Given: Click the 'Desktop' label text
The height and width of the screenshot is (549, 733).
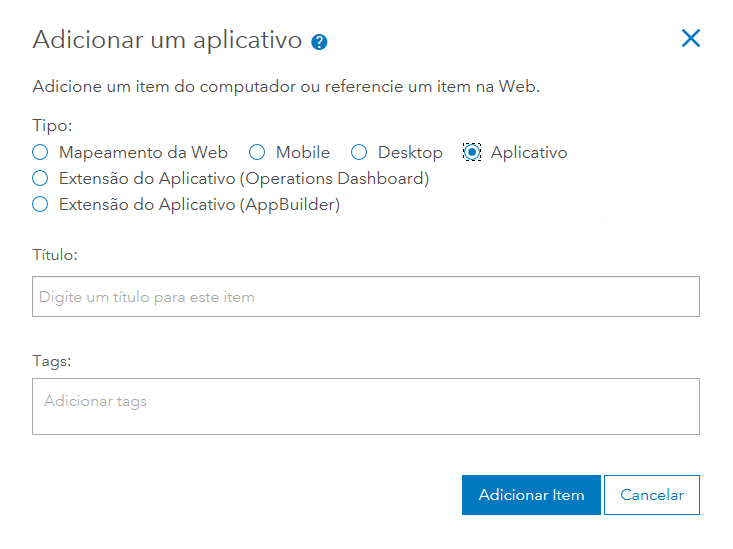Looking at the screenshot, I should pos(410,153).
